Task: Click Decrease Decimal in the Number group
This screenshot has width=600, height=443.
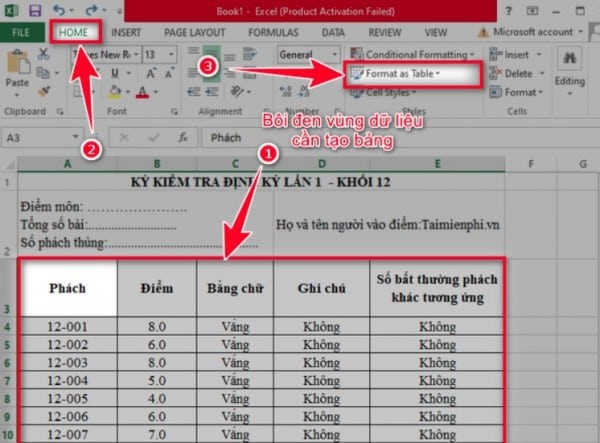Action: coord(304,91)
